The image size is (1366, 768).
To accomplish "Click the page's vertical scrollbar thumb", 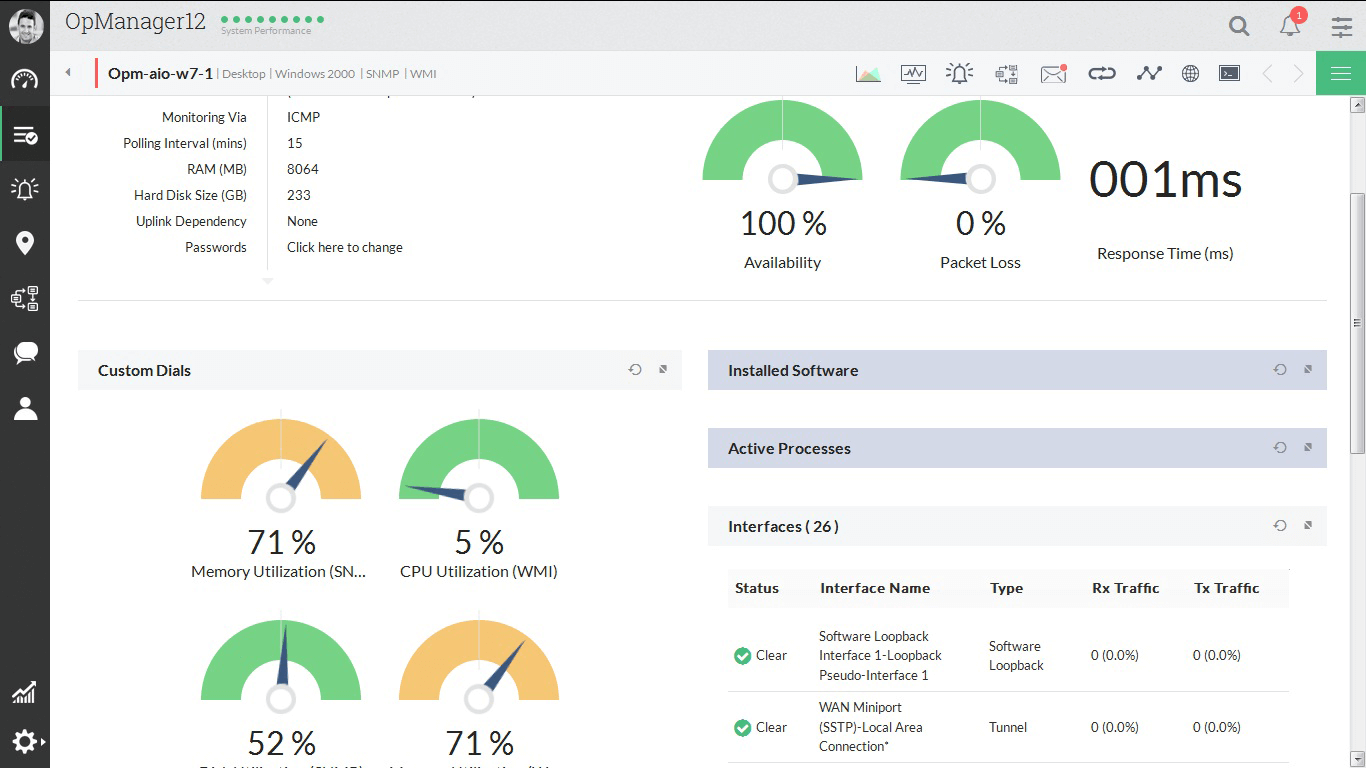I will pyautogui.click(x=1357, y=320).
